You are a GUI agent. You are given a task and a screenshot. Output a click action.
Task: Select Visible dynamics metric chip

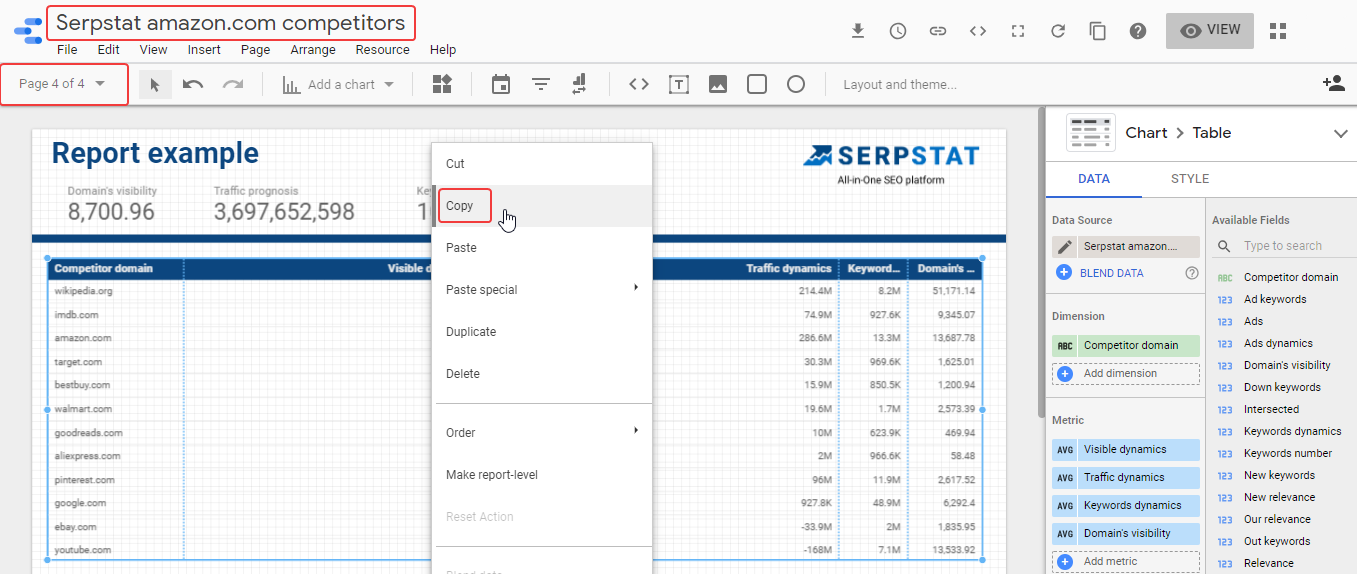(x=1126, y=450)
